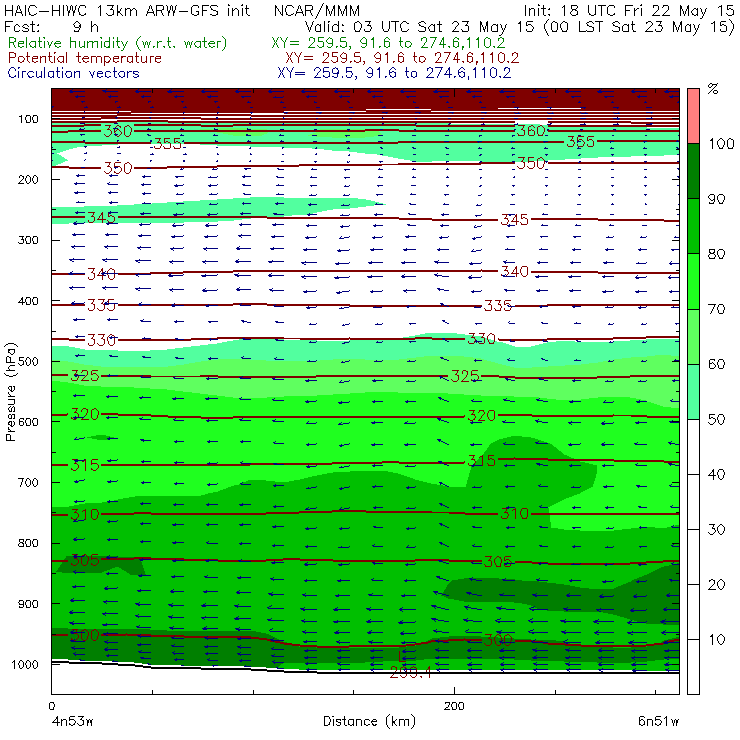Select the '500' pressure axis tick label
The image size is (740, 740).
(x=28, y=362)
